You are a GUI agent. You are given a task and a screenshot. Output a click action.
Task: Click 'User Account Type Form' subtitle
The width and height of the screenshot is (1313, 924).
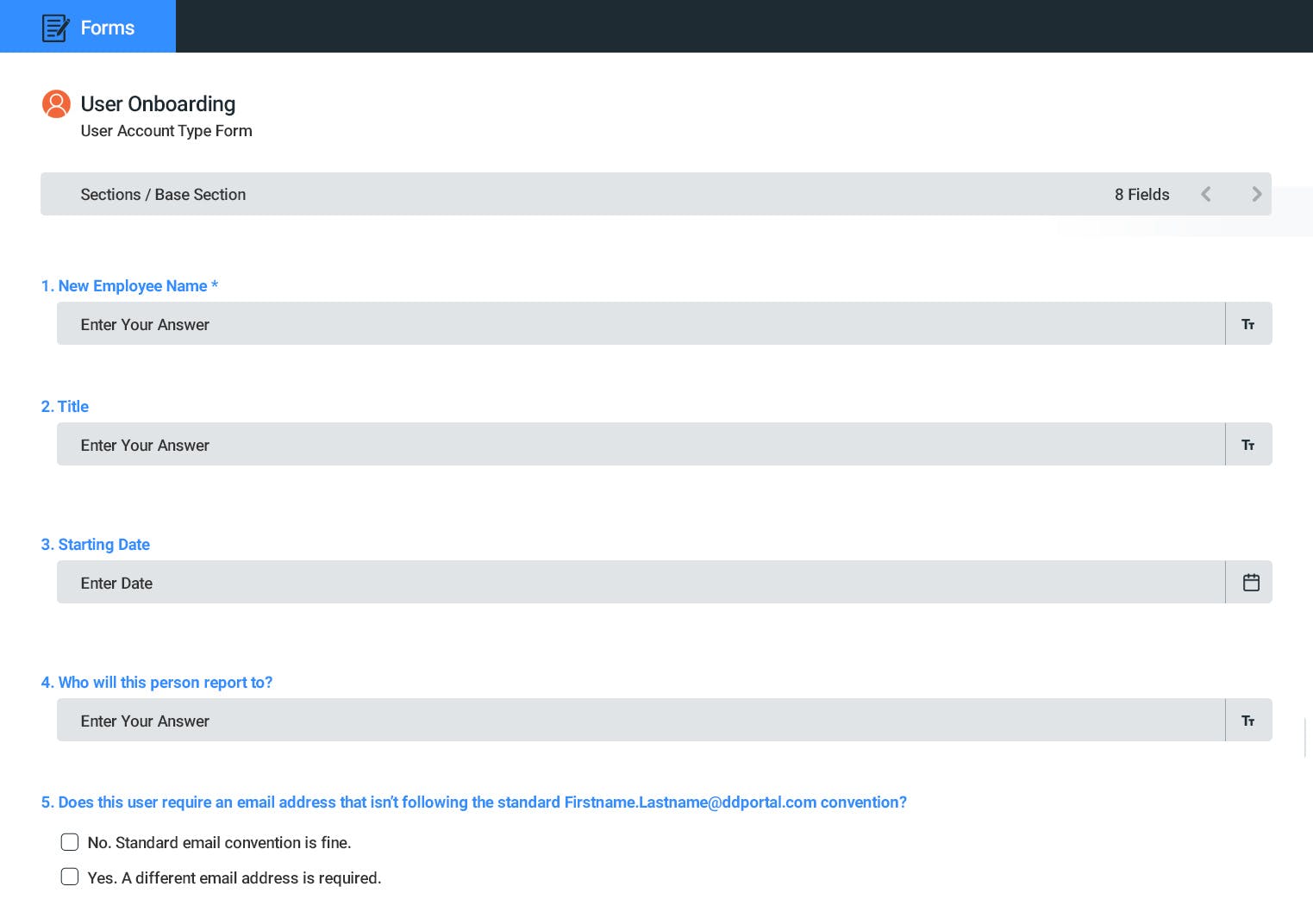[166, 131]
